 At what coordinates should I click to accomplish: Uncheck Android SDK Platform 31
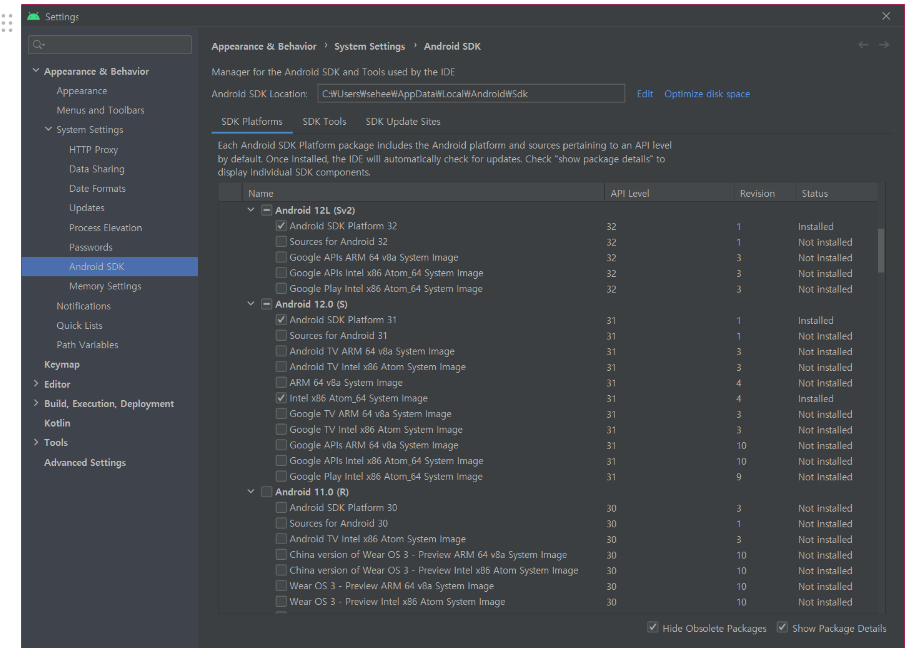(281, 320)
